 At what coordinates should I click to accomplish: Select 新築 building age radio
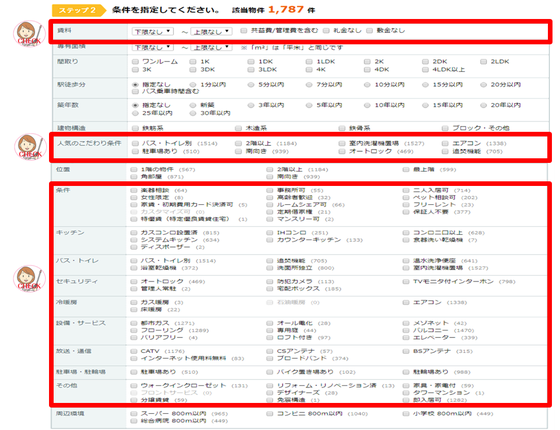point(193,105)
